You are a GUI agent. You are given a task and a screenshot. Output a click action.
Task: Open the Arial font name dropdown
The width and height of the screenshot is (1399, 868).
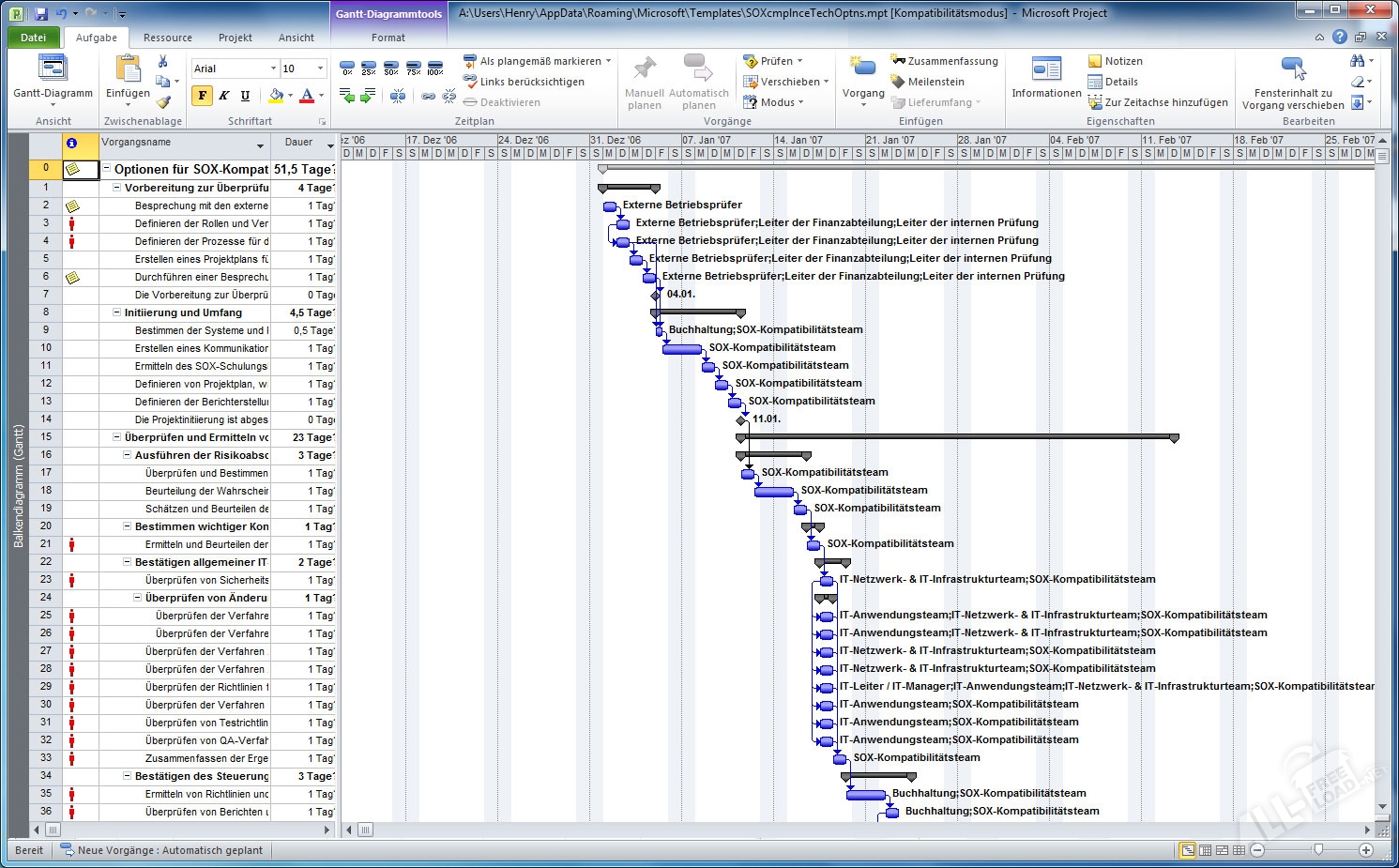click(273, 69)
